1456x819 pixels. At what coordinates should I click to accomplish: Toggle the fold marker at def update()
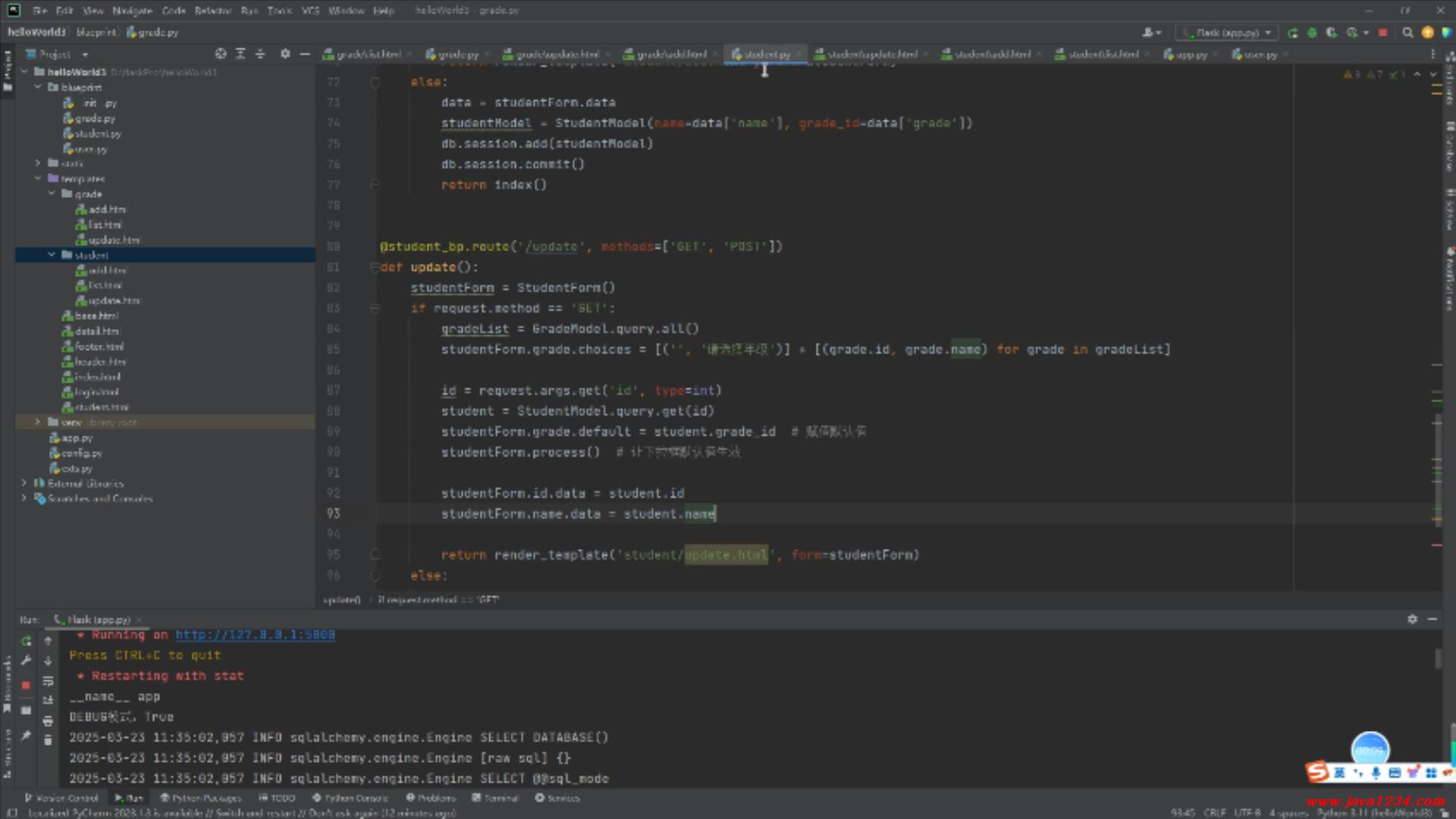375,267
